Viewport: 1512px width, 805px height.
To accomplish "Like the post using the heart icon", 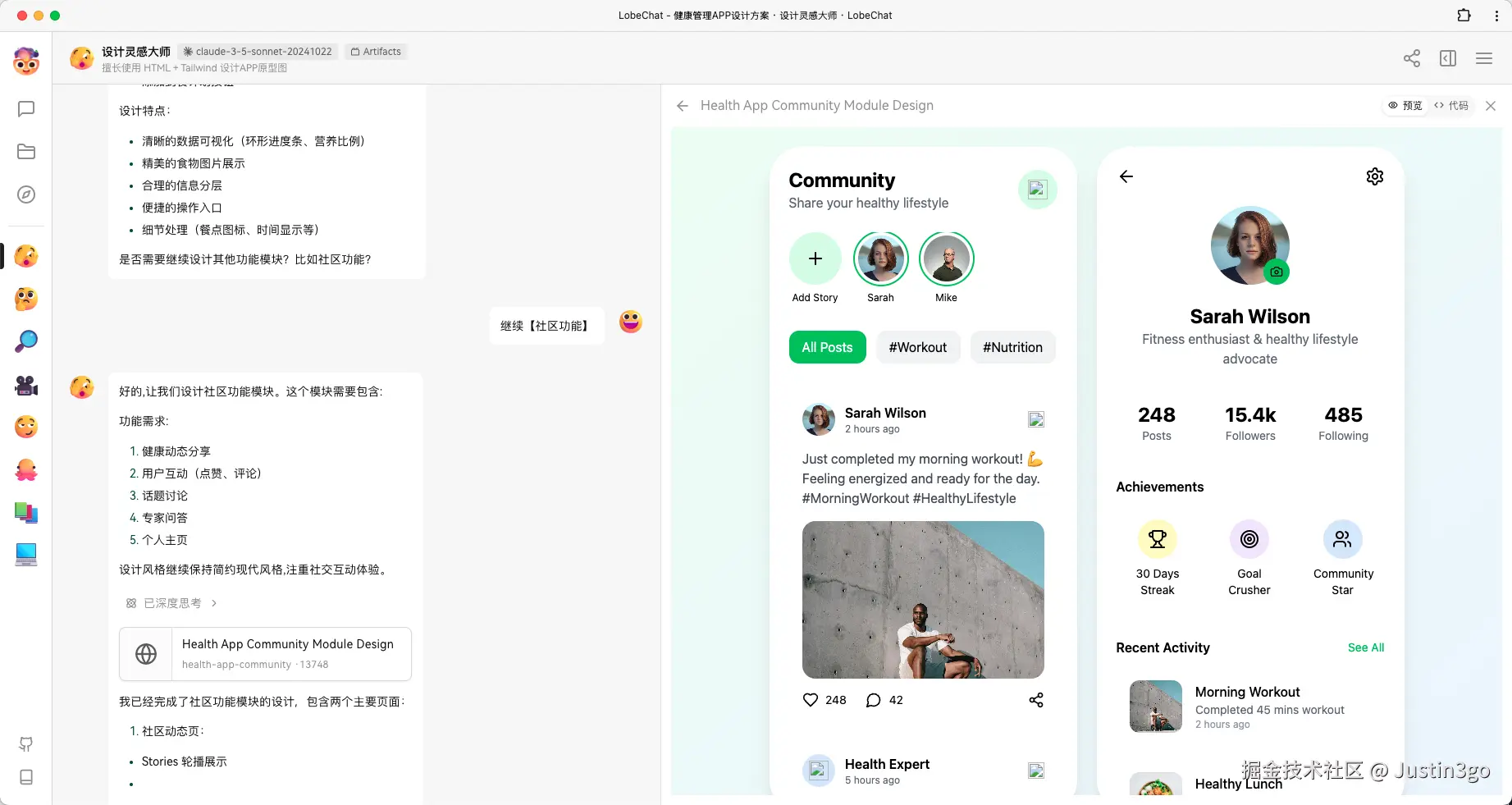I will tap(811, 700).
